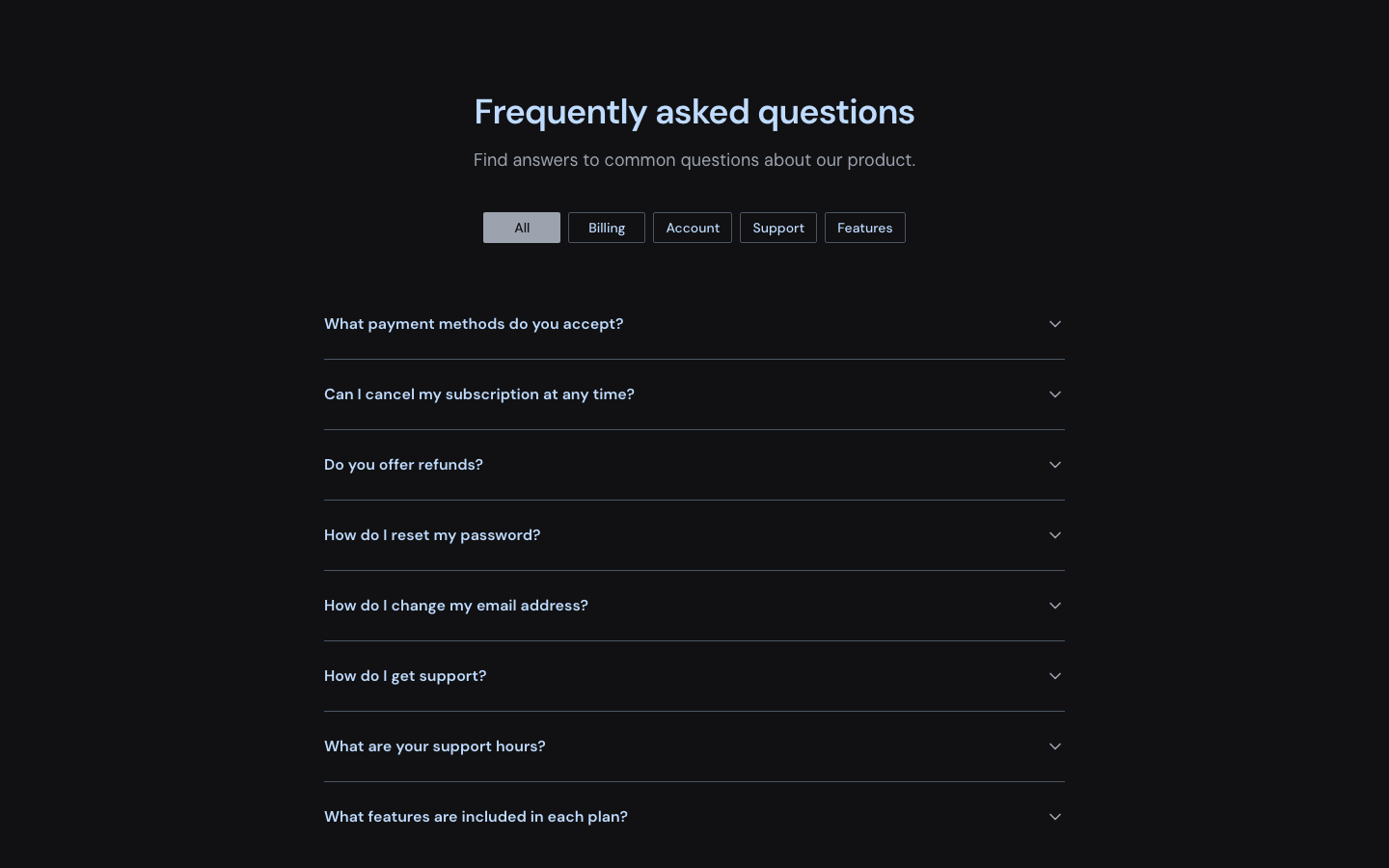Image resolution: width=1389 pixels, height=868 pixels.
Task: Expand the plan features chevron arrow
Action: click(x=1055, y=817)
